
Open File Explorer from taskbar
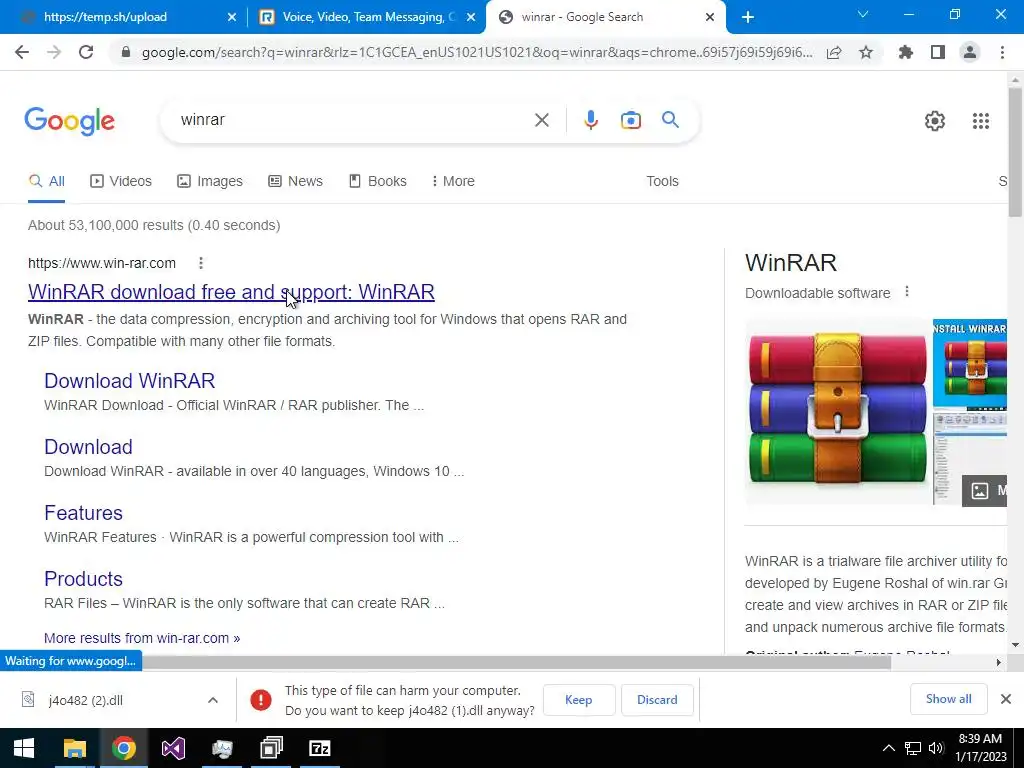click(x=74, y=748)
